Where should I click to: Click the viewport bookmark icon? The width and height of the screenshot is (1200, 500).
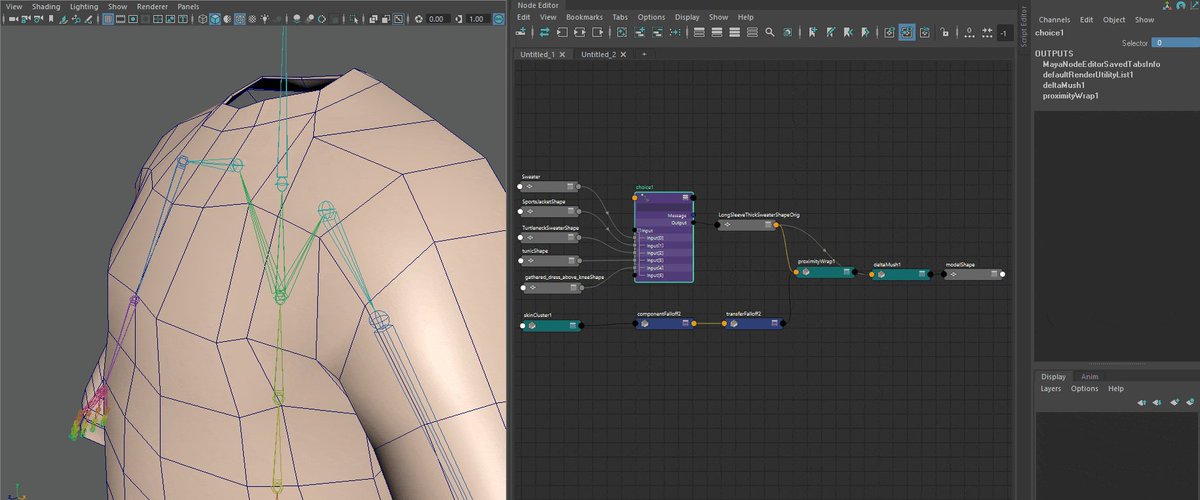(51, 19)
